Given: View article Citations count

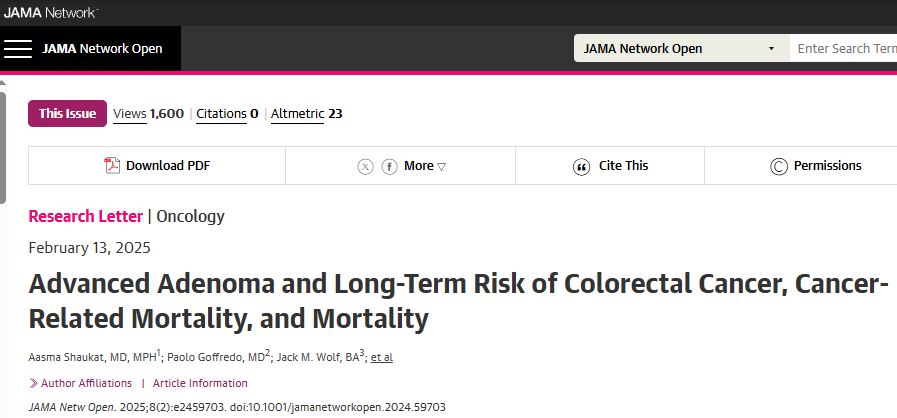Looking at the screenshot, I should coord(227,114).
